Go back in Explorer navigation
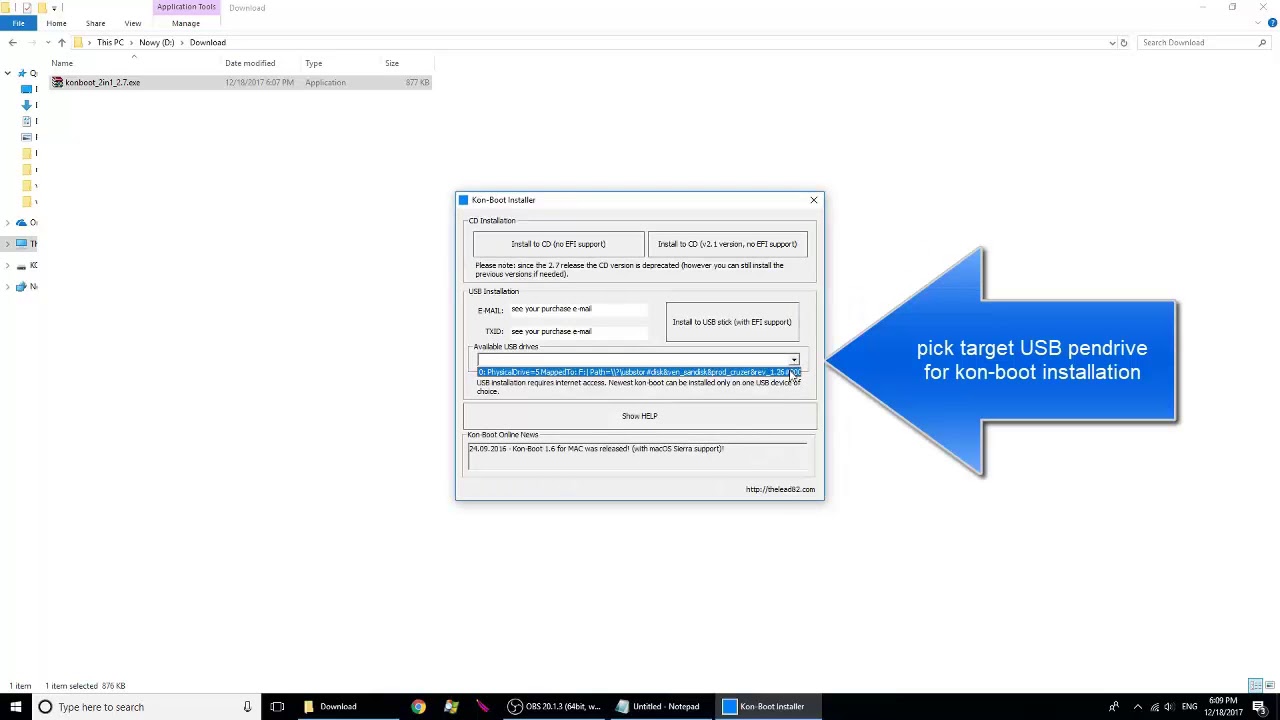Image resolution: width=1280 pixels, height=720 pixels. click(13, 42)
